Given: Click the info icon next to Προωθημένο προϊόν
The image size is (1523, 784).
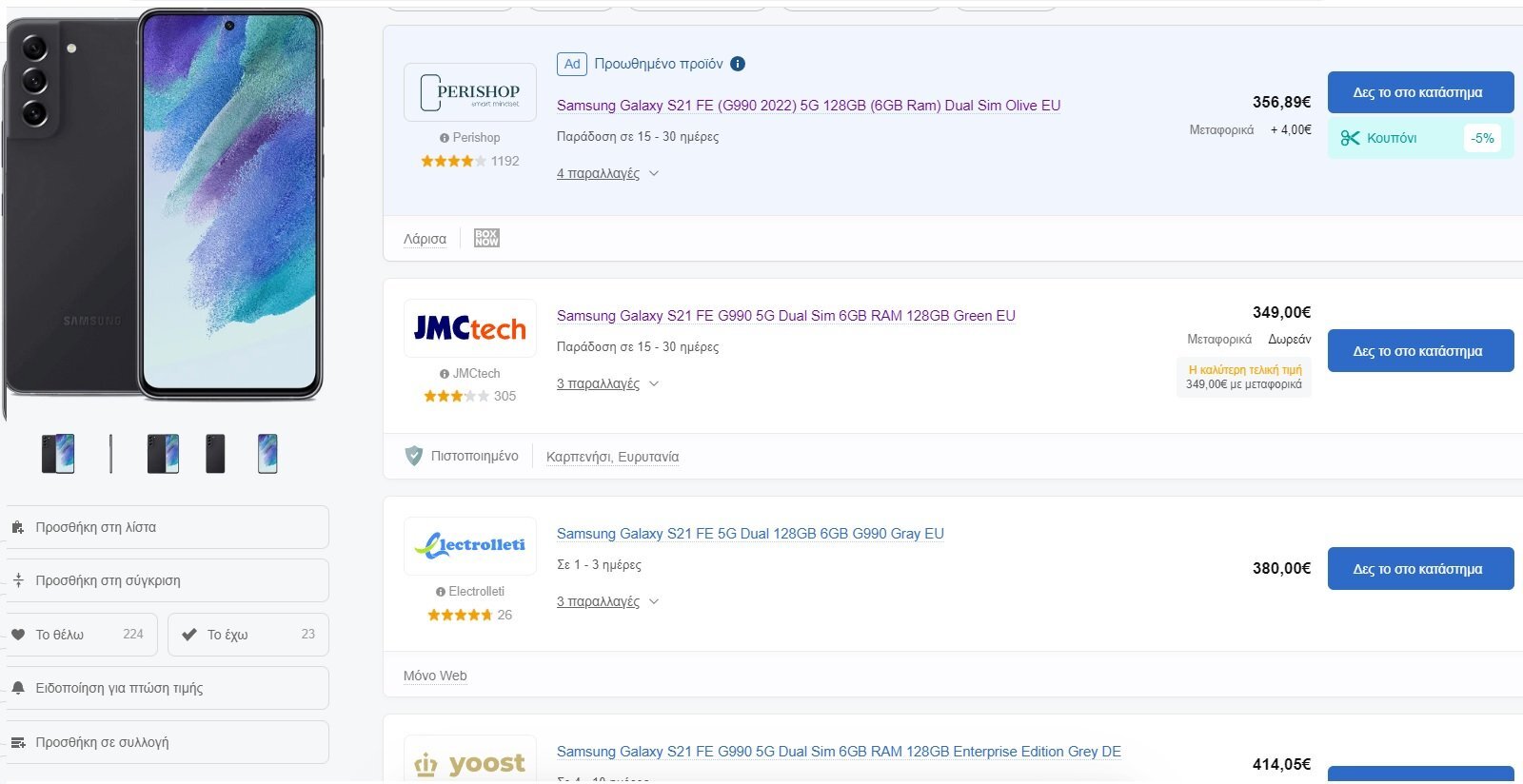Looking at the screenshot, I should click(738, 64).
